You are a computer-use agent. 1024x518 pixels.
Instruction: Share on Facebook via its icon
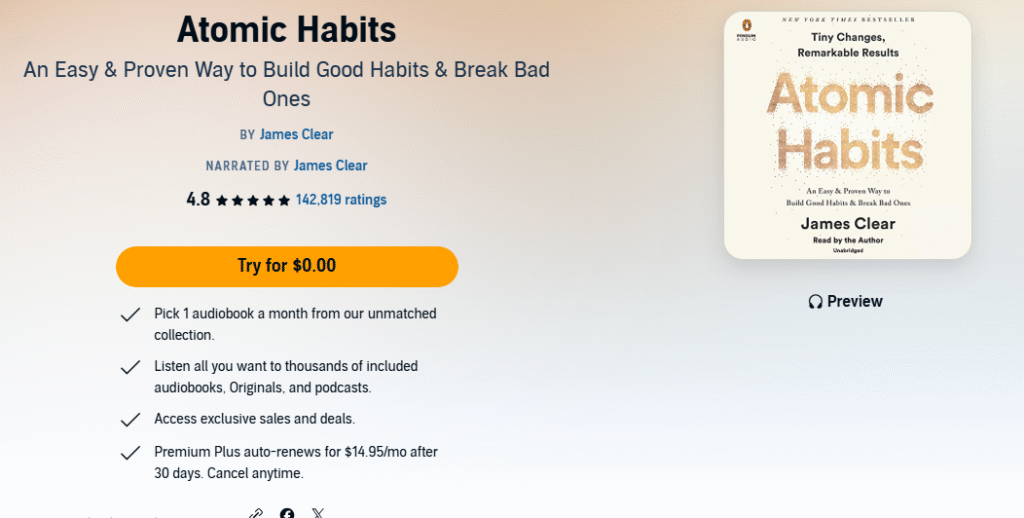[287, 514]
